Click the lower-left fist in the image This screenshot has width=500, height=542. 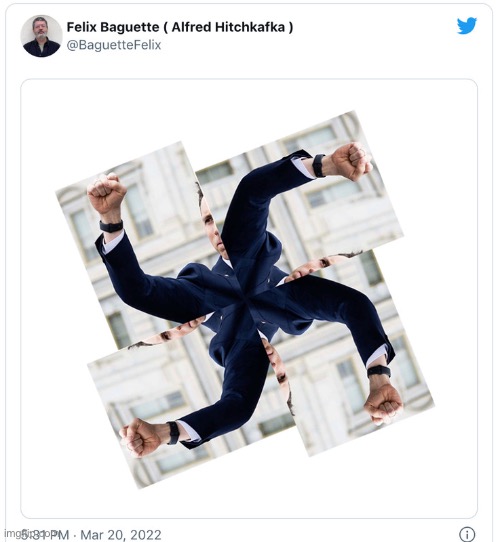pyautogui.click(x=140, y=438)
